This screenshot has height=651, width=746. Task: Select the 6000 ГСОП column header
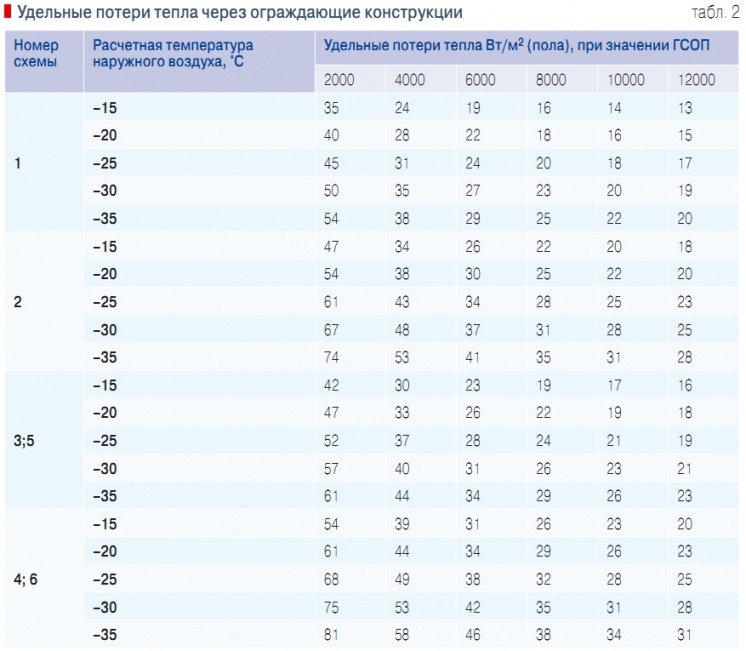pyautogui.click(x=480, y=80)
